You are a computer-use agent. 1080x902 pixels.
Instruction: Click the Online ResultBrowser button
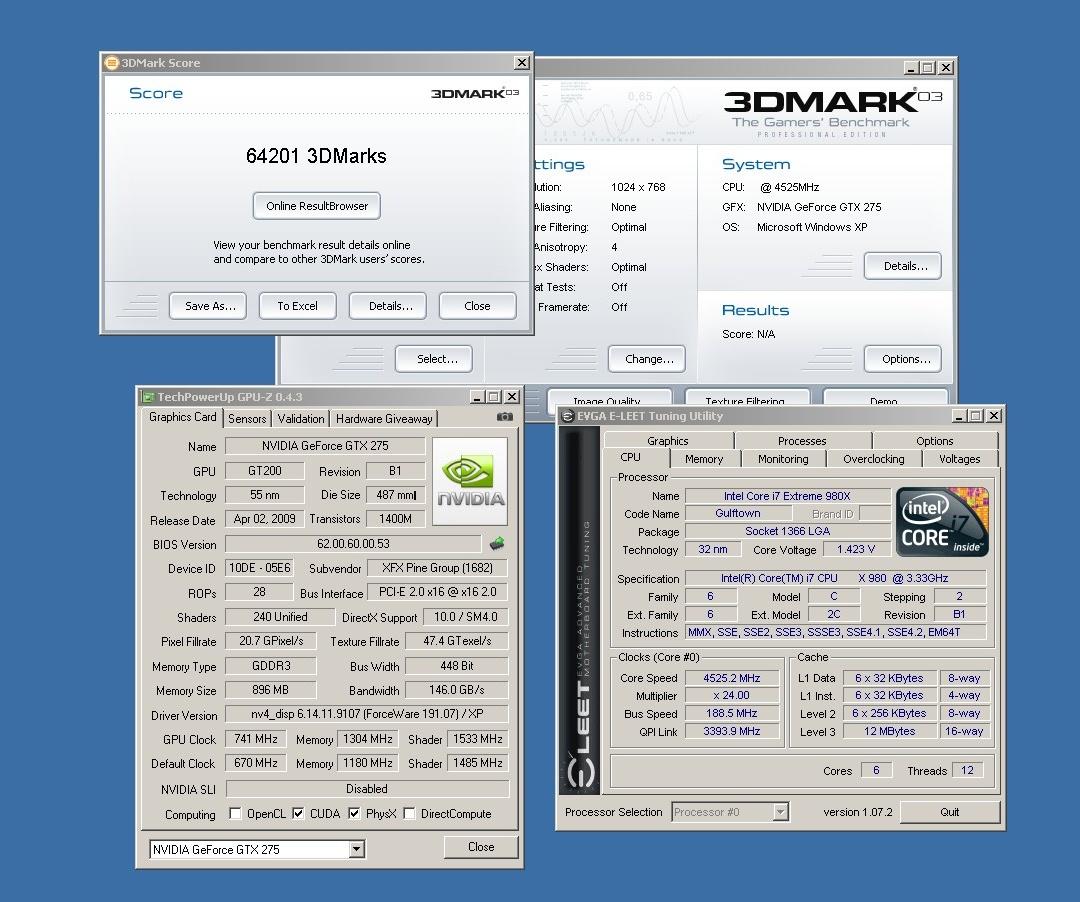coord(317,206)
